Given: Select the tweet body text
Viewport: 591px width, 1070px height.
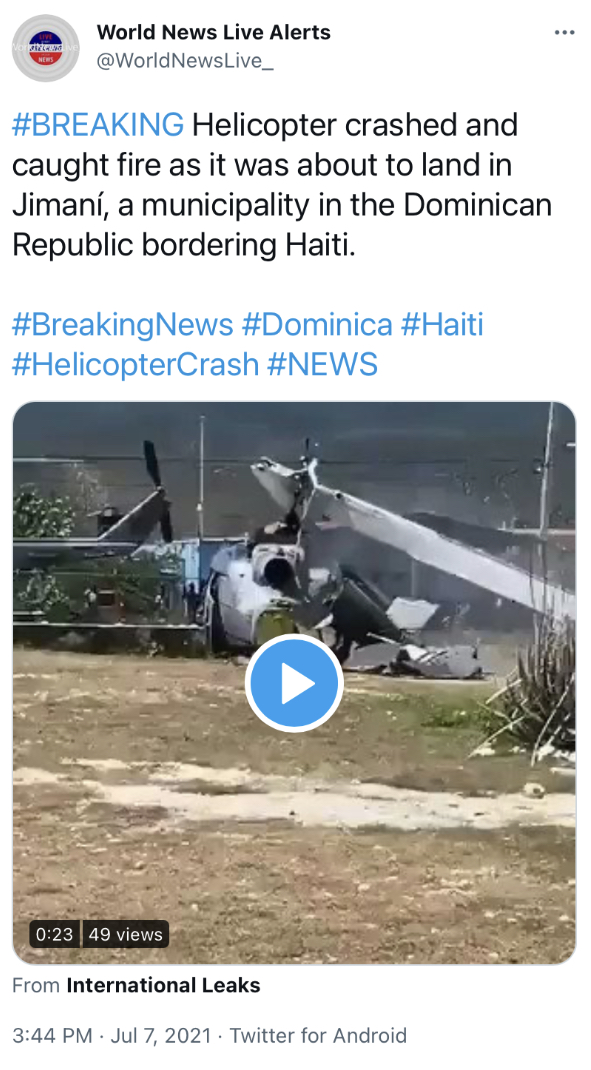Looking at the screenshot, I should tap(282, 185).
